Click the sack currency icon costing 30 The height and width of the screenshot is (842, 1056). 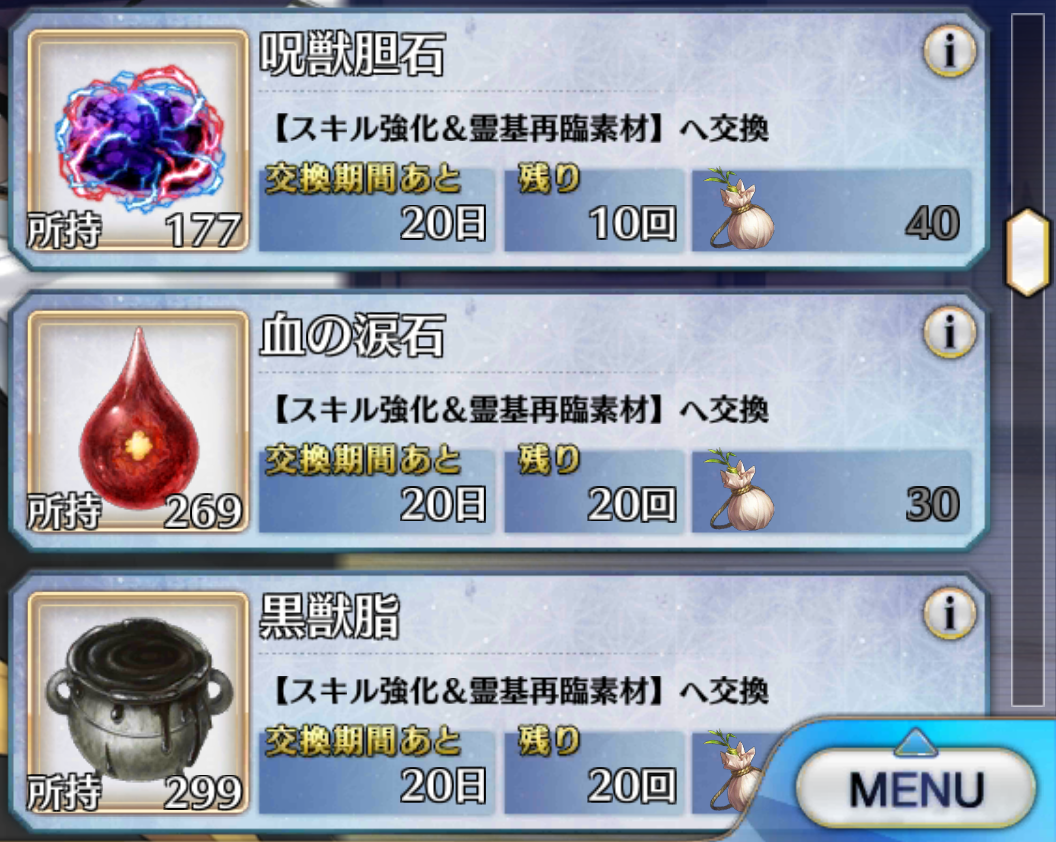coord(739,490)
